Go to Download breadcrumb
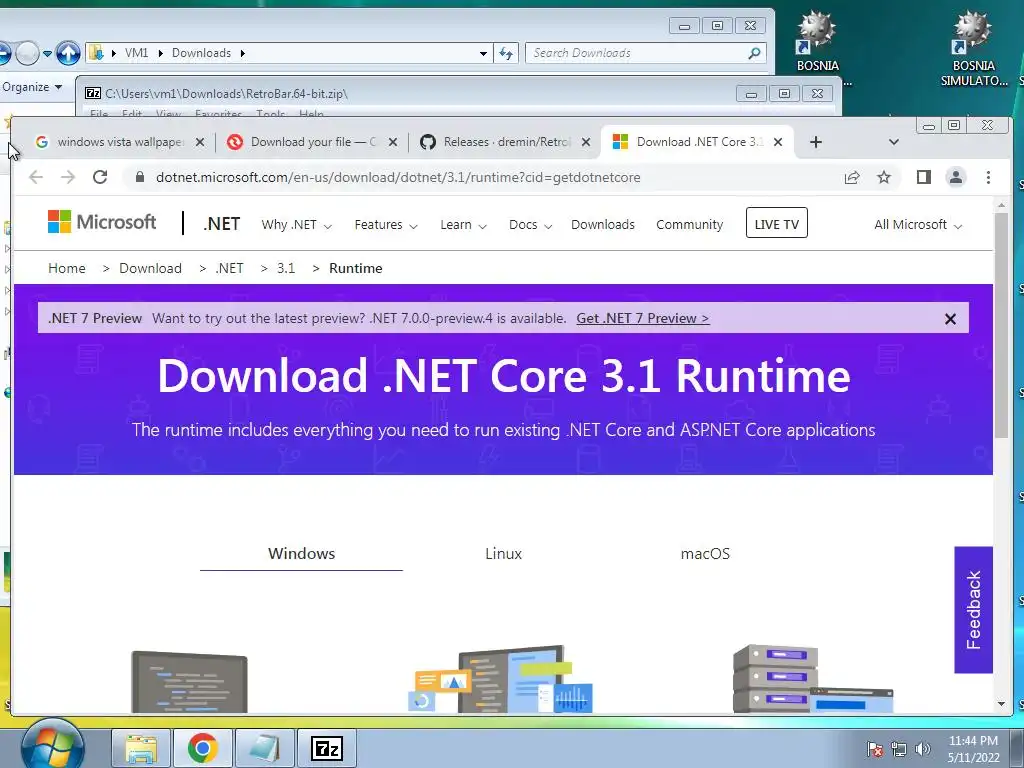Screen dimensions: 1024x768 [150, 268]
